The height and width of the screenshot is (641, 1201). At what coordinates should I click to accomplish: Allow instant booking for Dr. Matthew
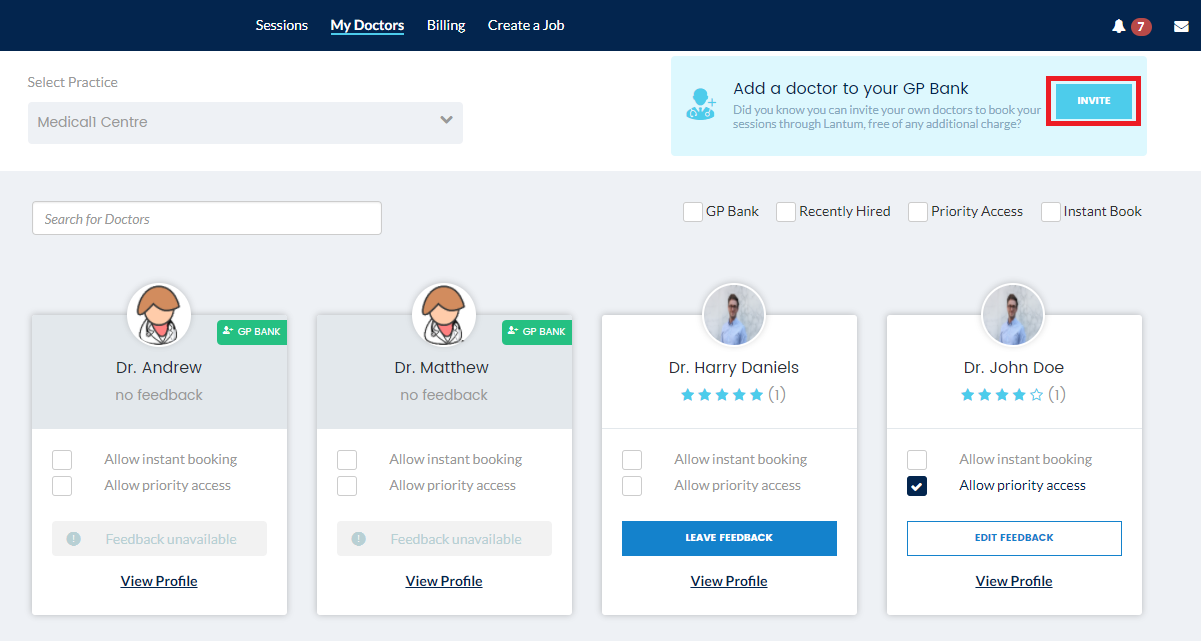click(x=347, y=460)
